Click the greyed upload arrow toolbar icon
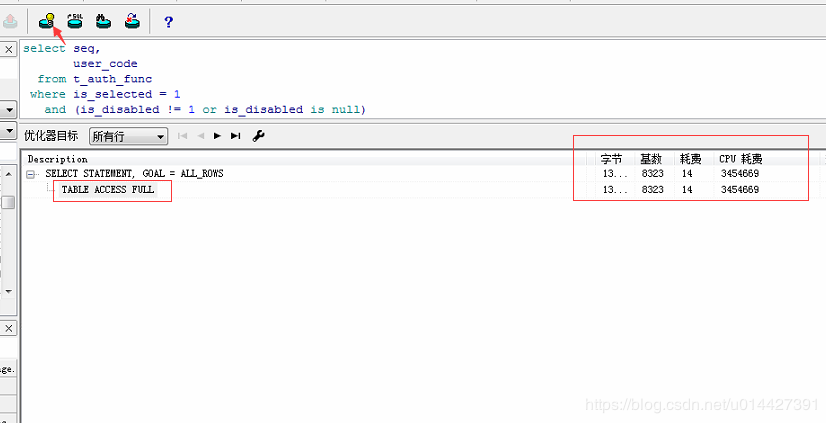The height and width of the screenshot is (423, 826). pyautogui.click(x=10, y=21)
